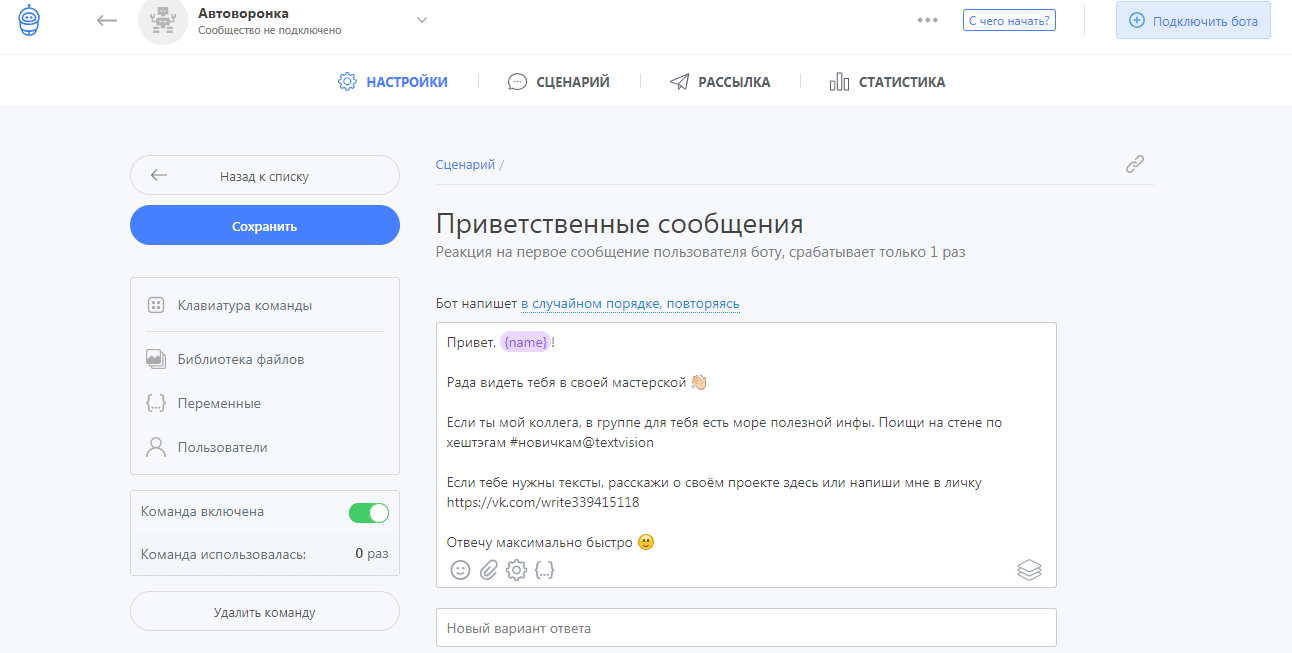The width and height of the screenshot is (1292, 653).
Task: Open Переменные via its curly braces icon
Action: pyautogui.click(x=156, y=400)
